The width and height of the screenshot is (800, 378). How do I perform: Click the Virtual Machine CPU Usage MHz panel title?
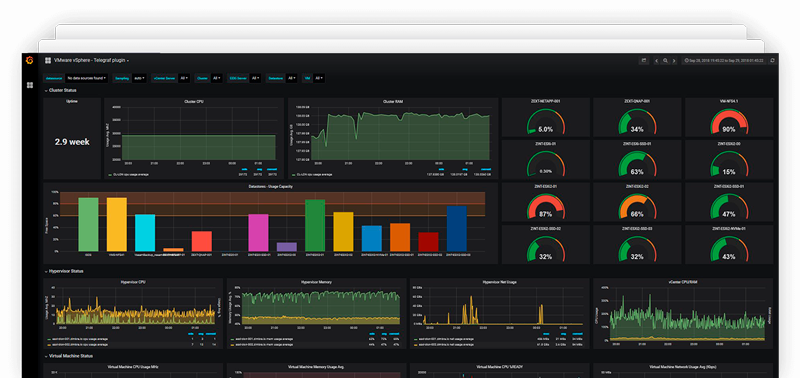[133, 367]
